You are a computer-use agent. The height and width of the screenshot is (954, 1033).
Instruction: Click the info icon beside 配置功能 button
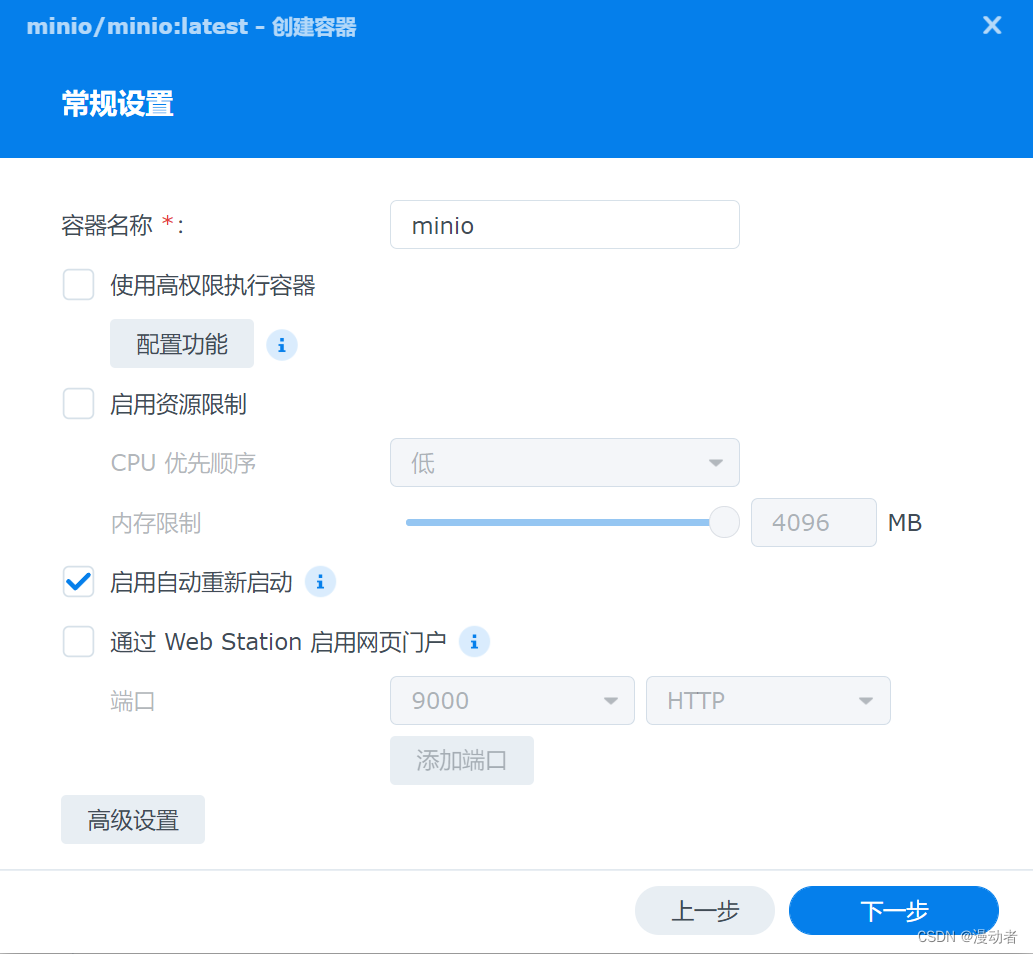281,344
